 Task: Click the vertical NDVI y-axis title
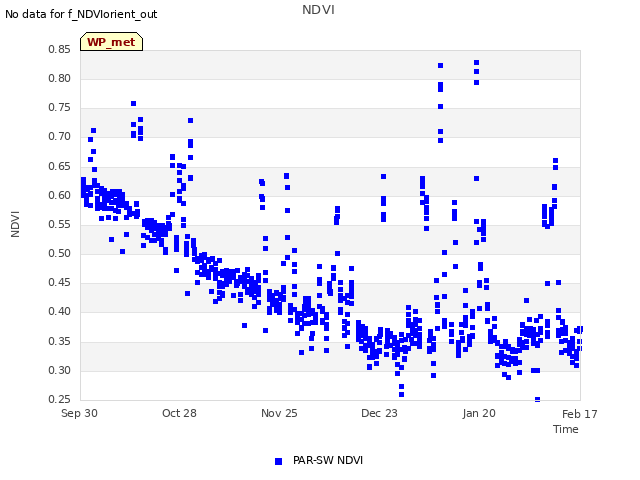pyautogui.click(x=15, y=224)
